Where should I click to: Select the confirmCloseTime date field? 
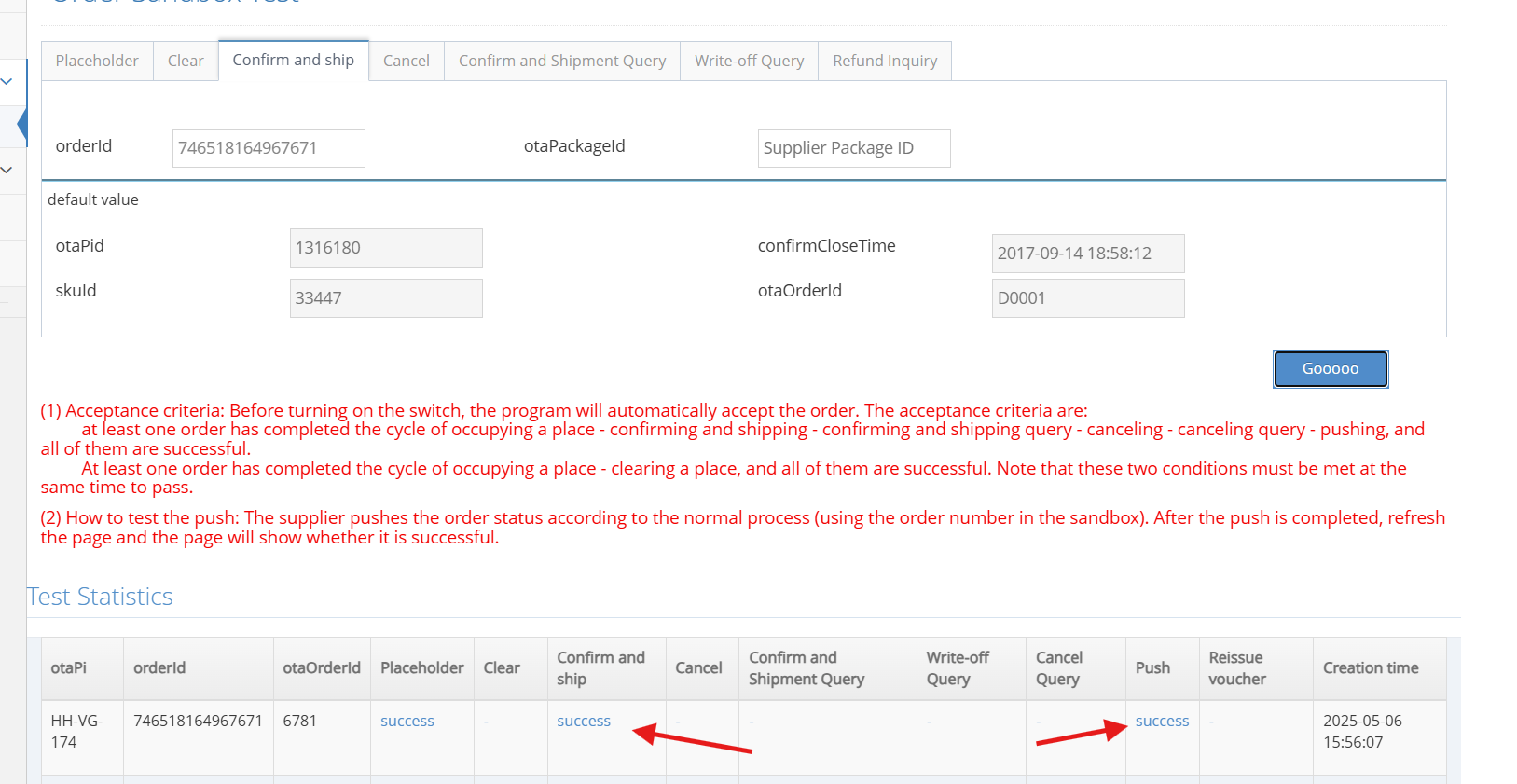point(1088,254)
